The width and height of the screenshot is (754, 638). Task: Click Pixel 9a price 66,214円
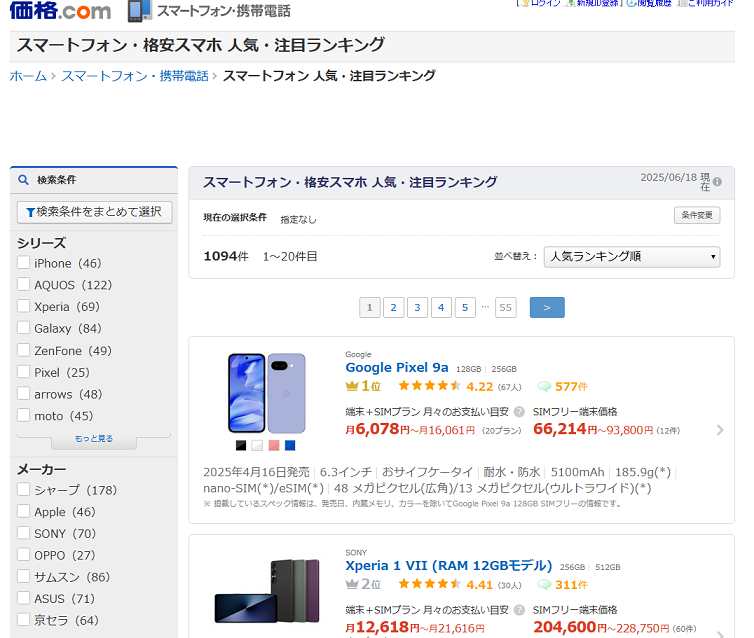coord(565,429)
